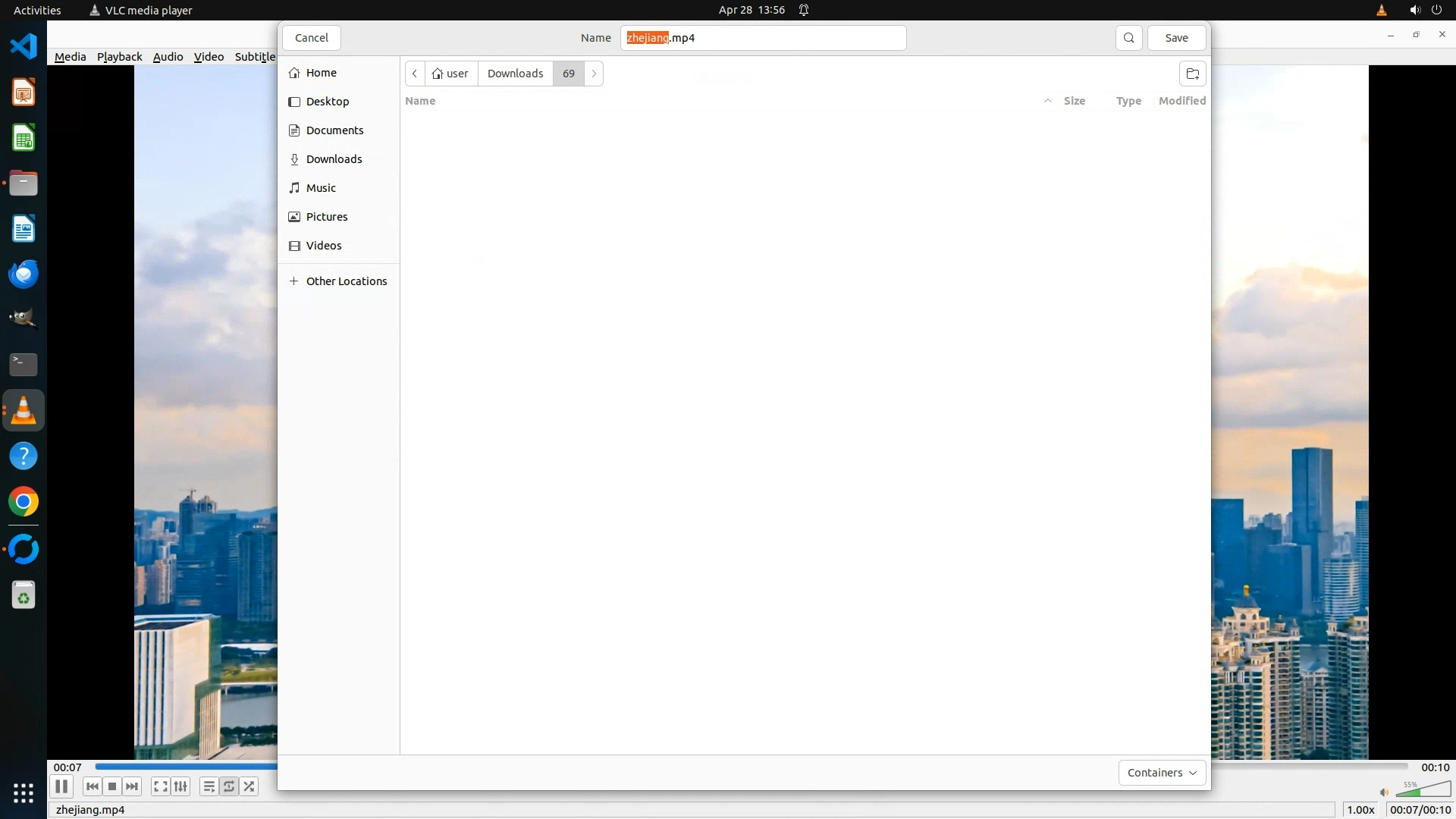This screenshot has height=819, width=1456.
Task: Open the Playback menu
Action: pos(119,57)
